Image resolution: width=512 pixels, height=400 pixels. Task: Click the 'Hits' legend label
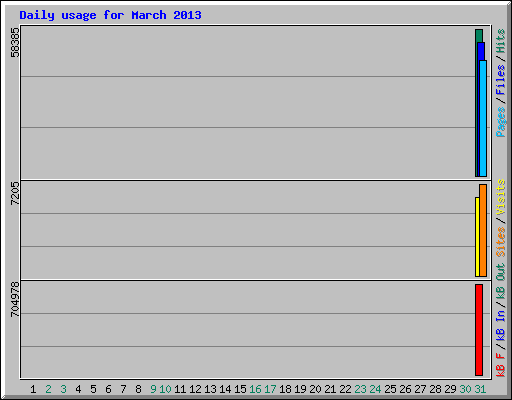(500, 41)
